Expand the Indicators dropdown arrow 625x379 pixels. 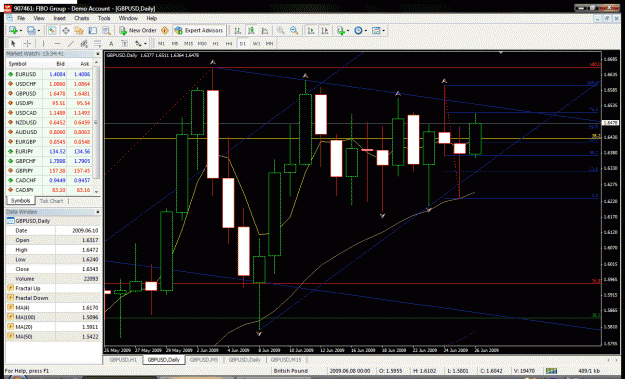[348, 31]
